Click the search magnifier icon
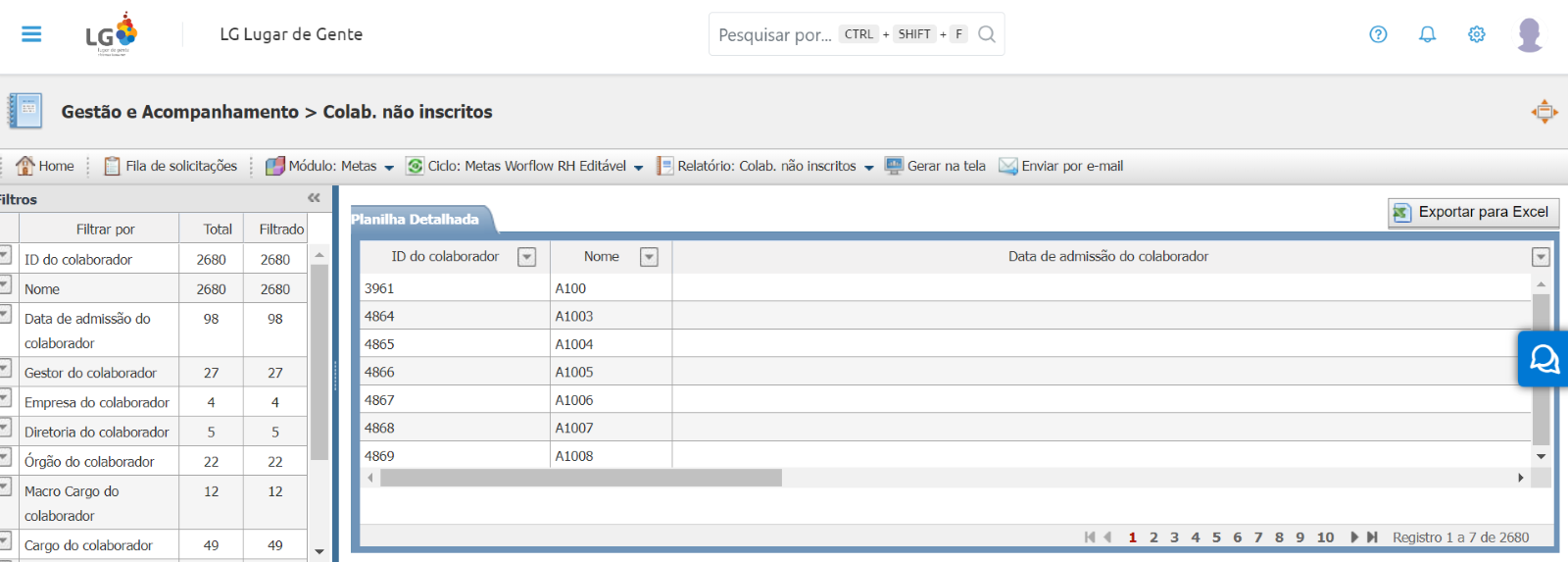The width and height of the screenshot is (1568, 562). (x=987, y=34)
